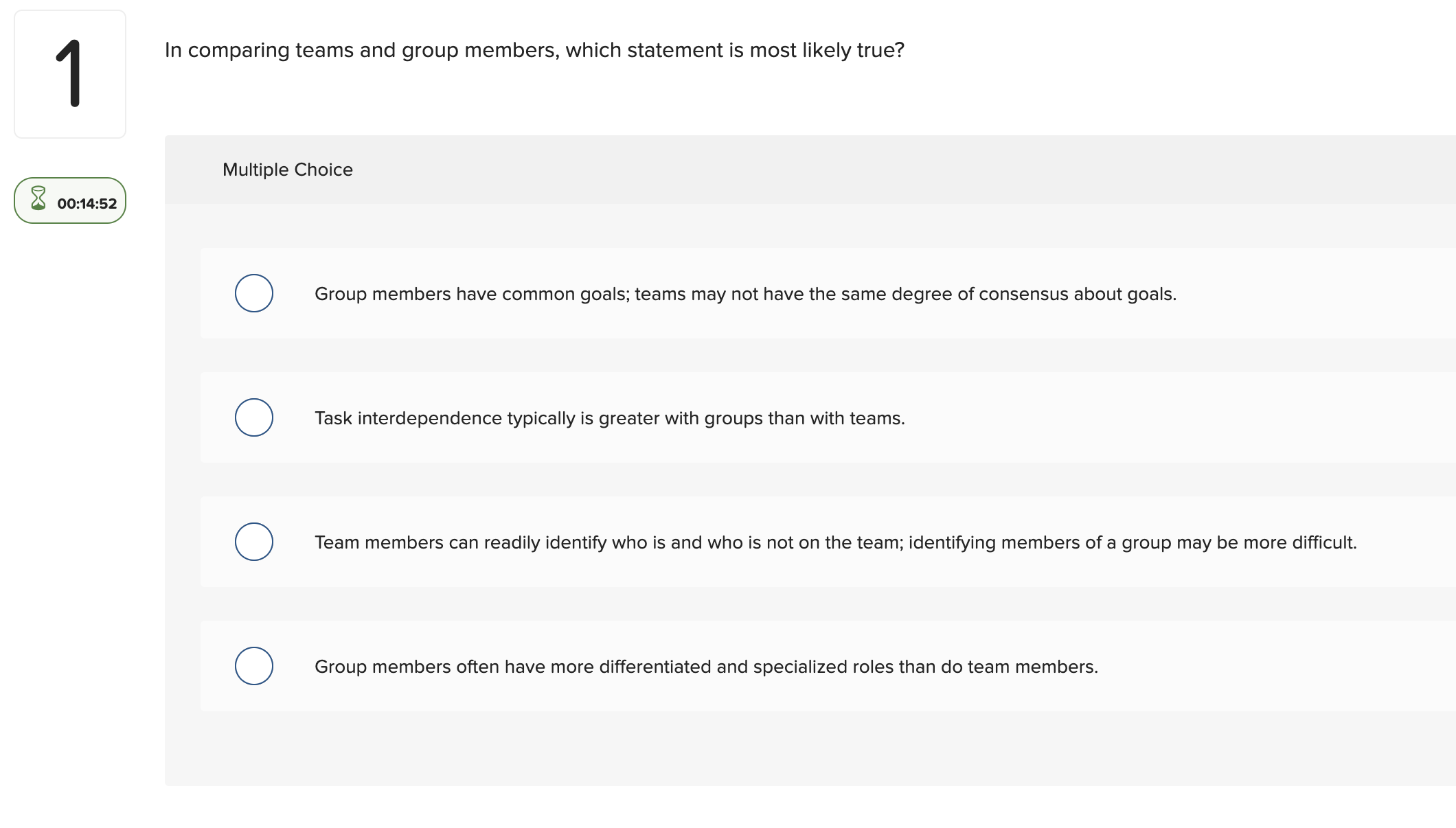Click the timer's remaining time display
Viewport: 1456px width, 828px height.
coord(89,200)
